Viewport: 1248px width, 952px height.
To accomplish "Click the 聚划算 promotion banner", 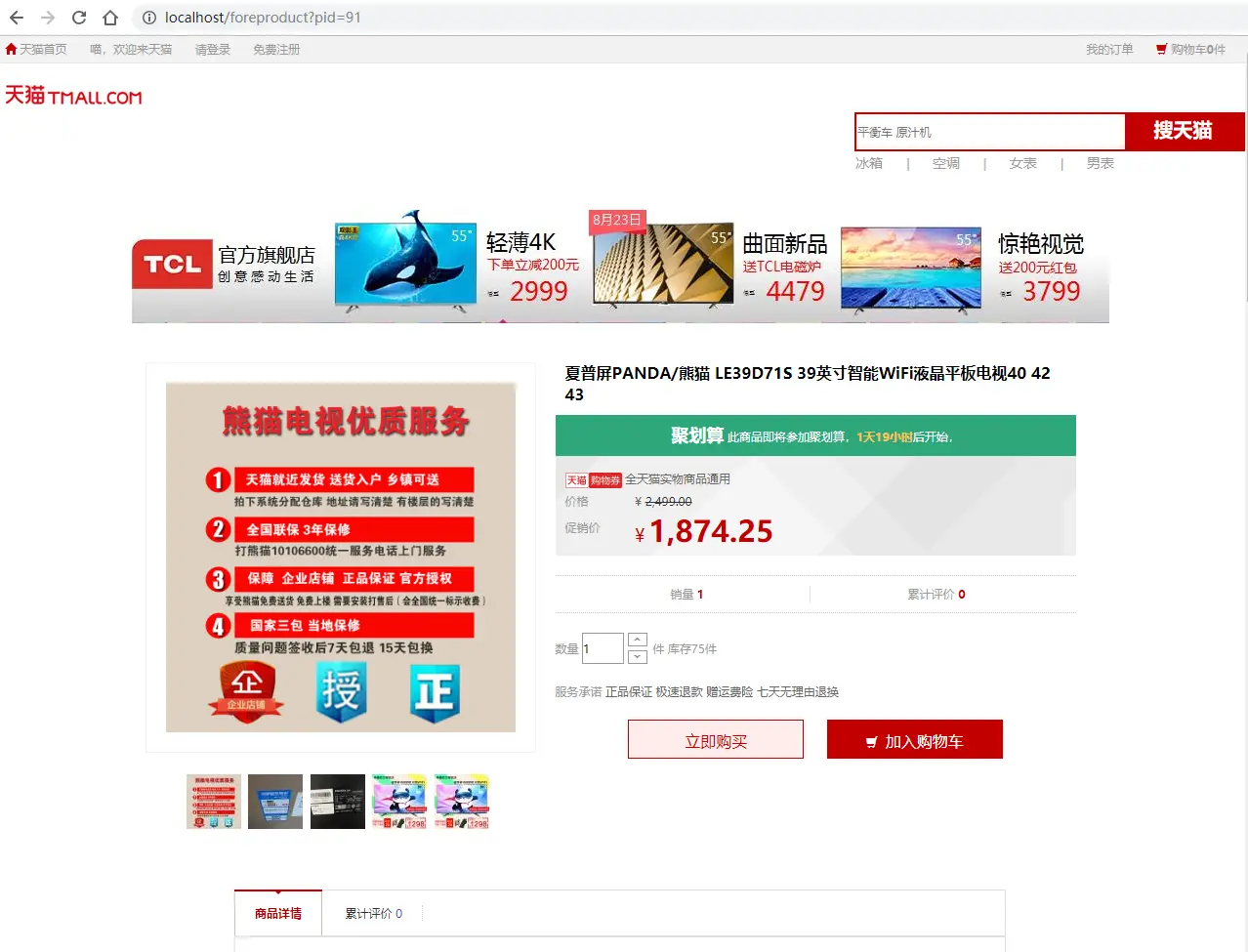I will point(815,435).
